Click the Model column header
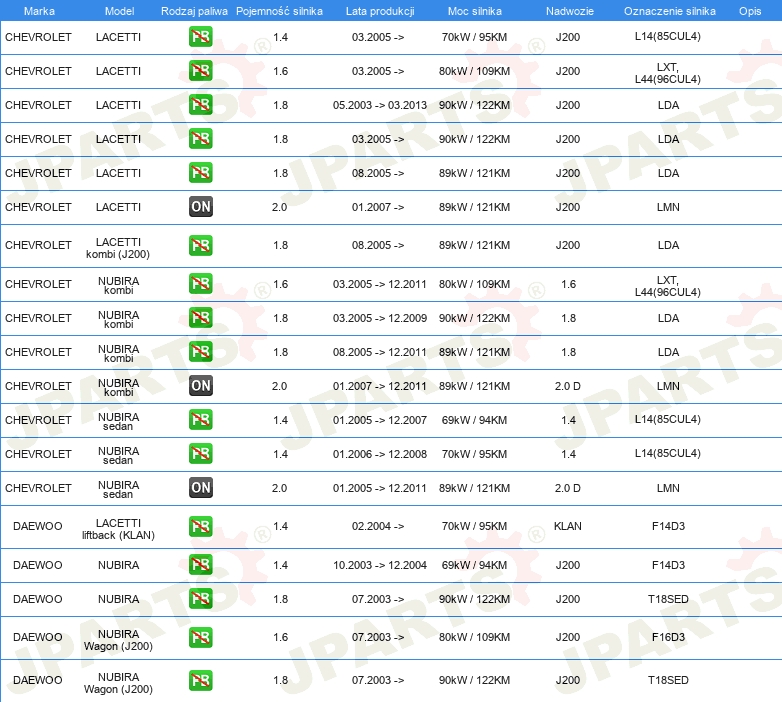This screenshot has width=782, height=702. [118, 10]
